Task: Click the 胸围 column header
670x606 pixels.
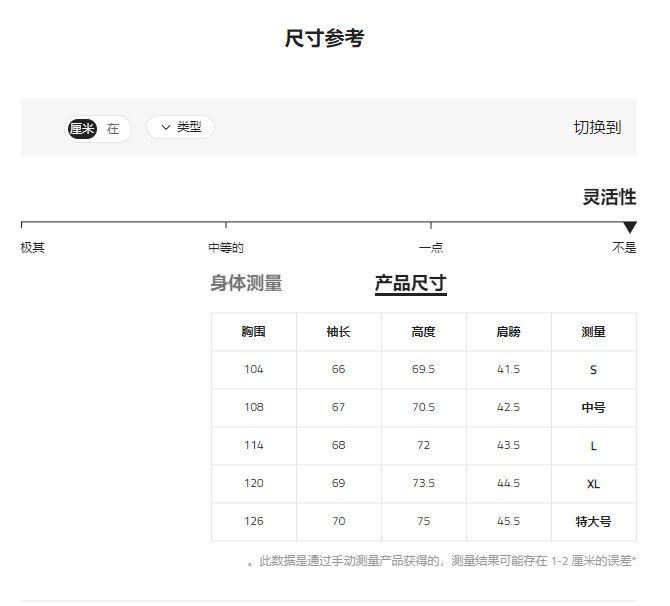Action: pos(253,332)
